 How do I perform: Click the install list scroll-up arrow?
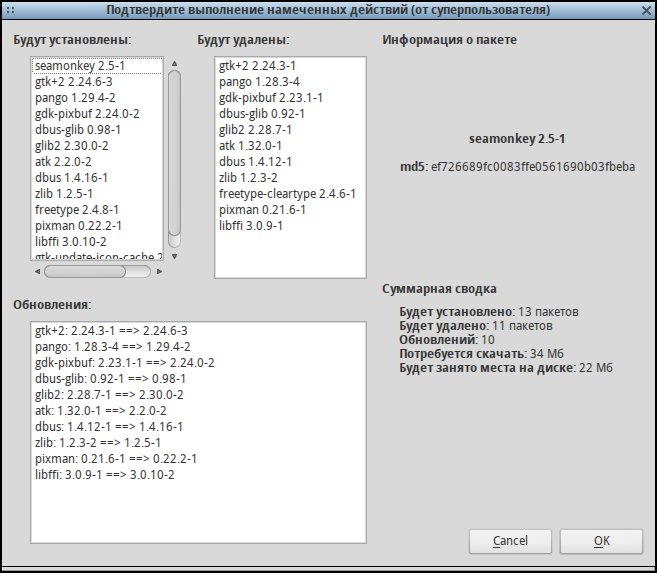point(174,64)
